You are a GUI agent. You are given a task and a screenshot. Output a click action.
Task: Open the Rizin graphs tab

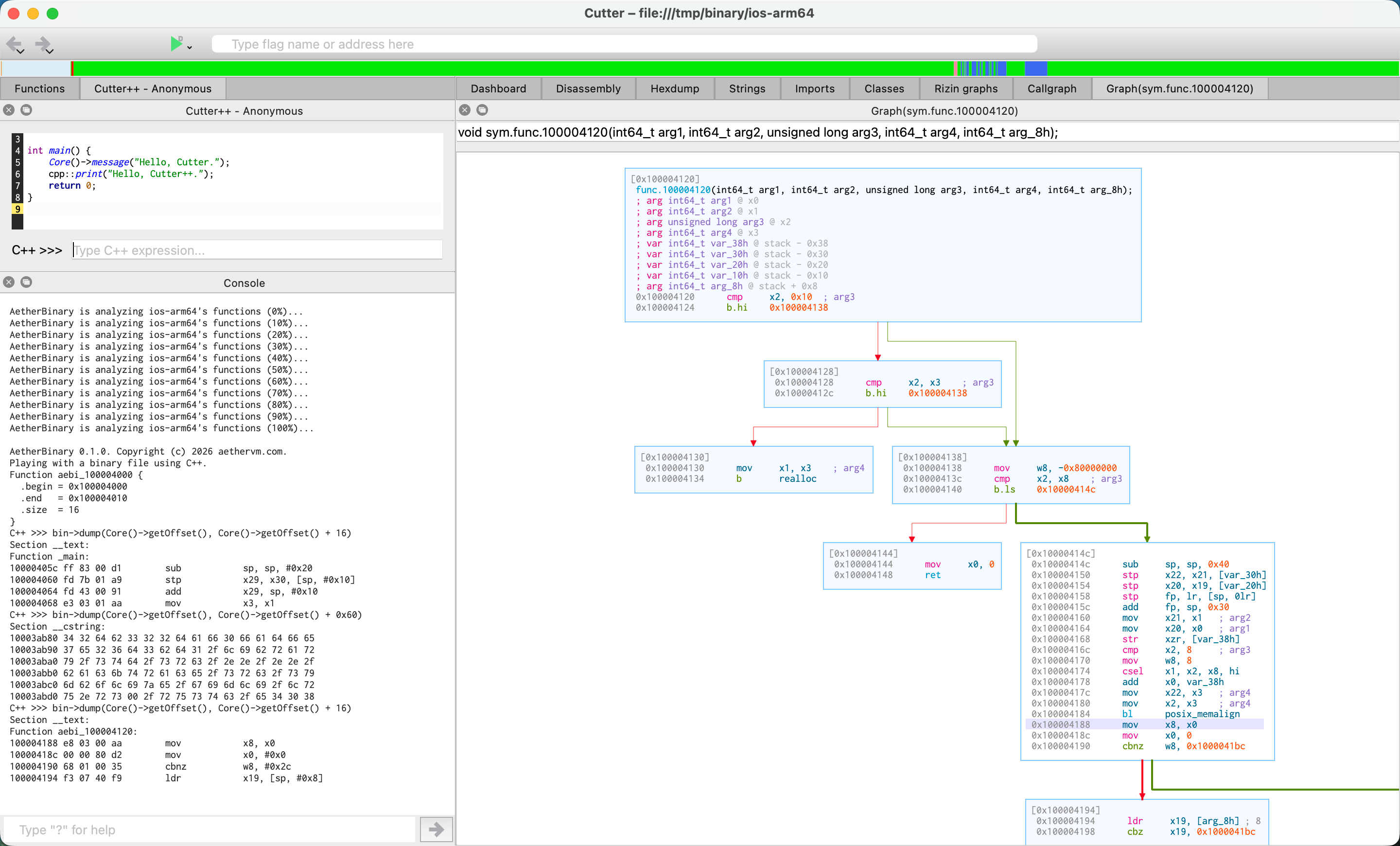pos(965,88)
